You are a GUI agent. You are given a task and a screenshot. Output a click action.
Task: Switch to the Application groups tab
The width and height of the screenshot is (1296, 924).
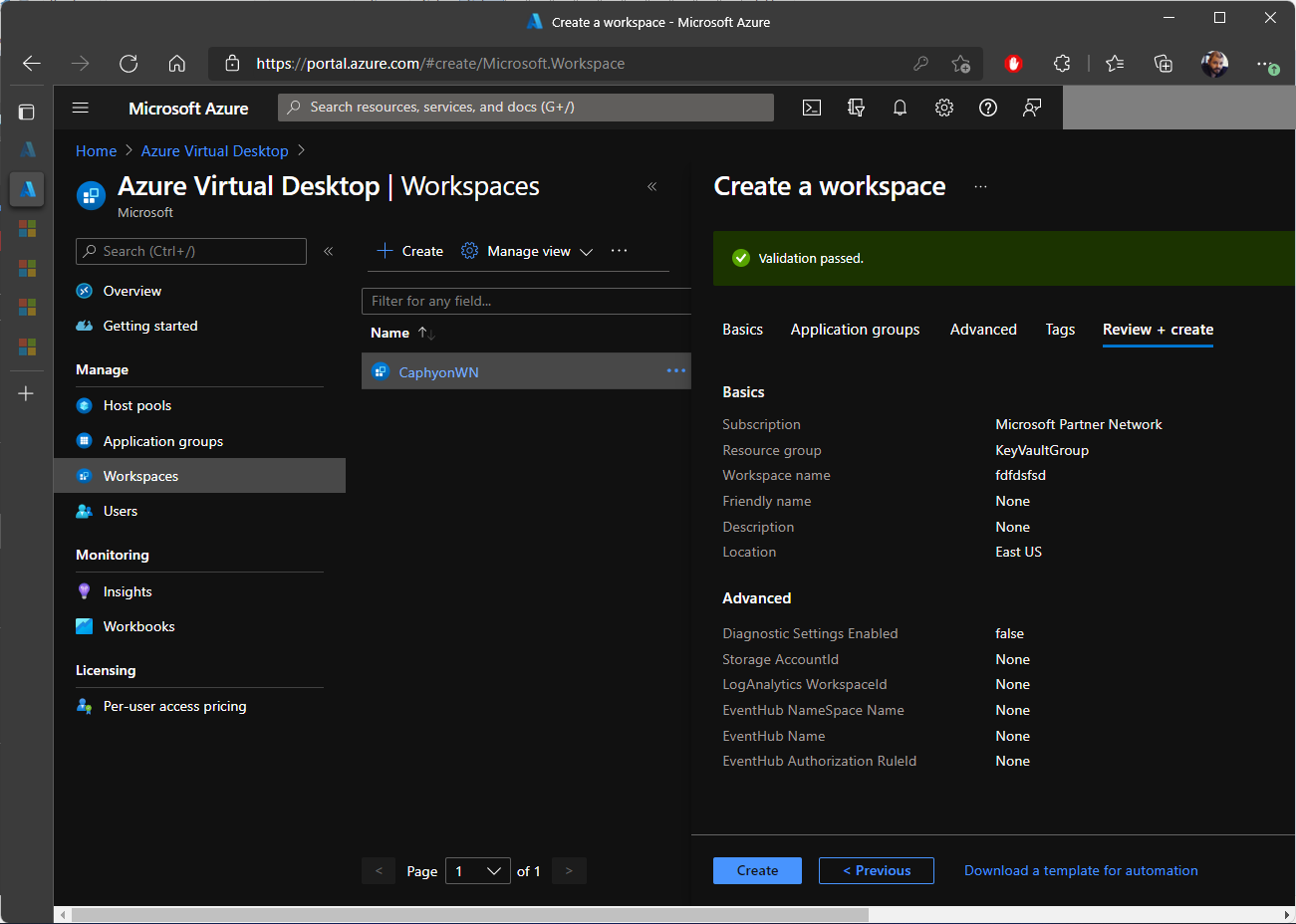coord(855,330)
